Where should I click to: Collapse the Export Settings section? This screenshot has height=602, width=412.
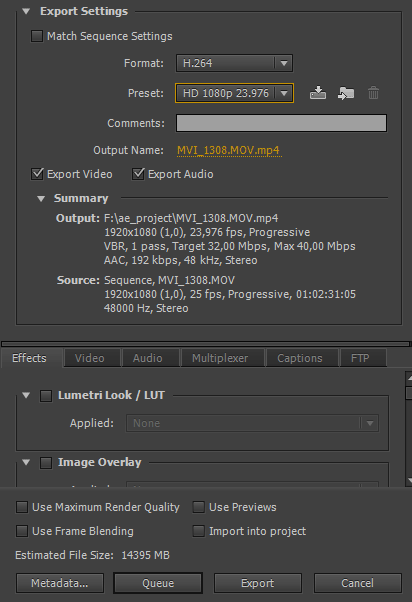pyautogui.click(x=26, y=12)
